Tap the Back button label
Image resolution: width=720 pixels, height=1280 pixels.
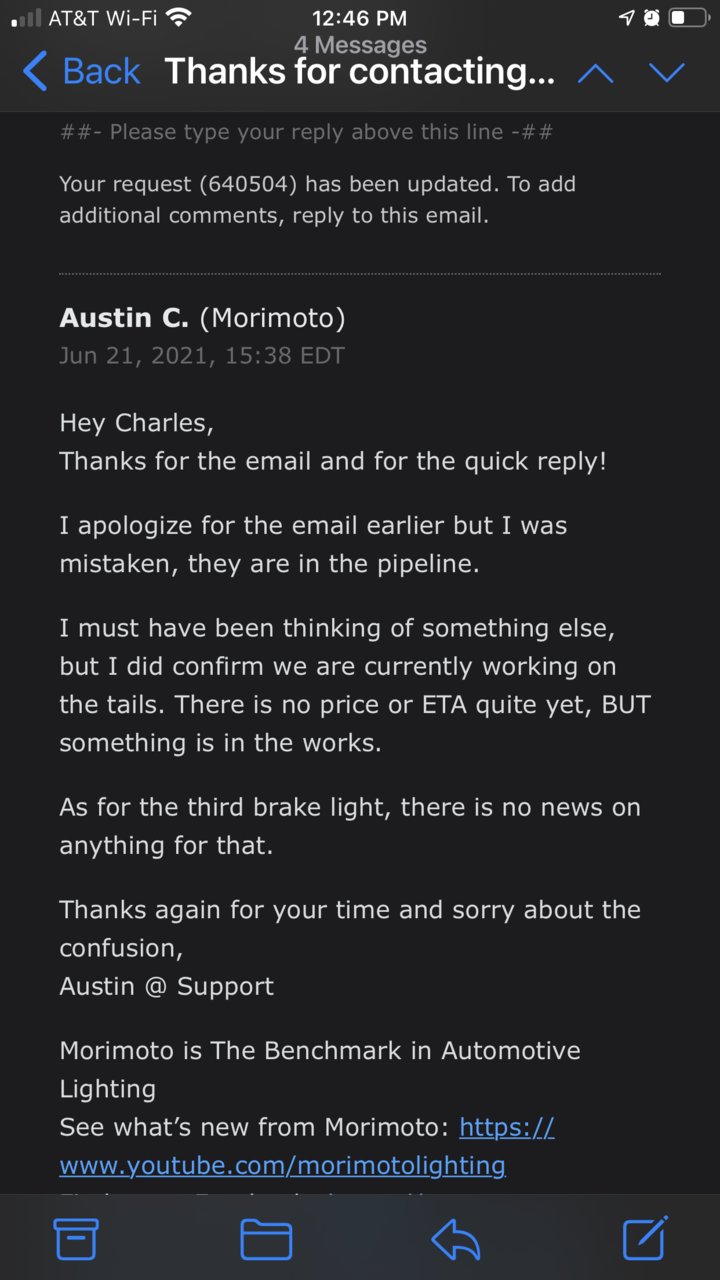(102, 72)
